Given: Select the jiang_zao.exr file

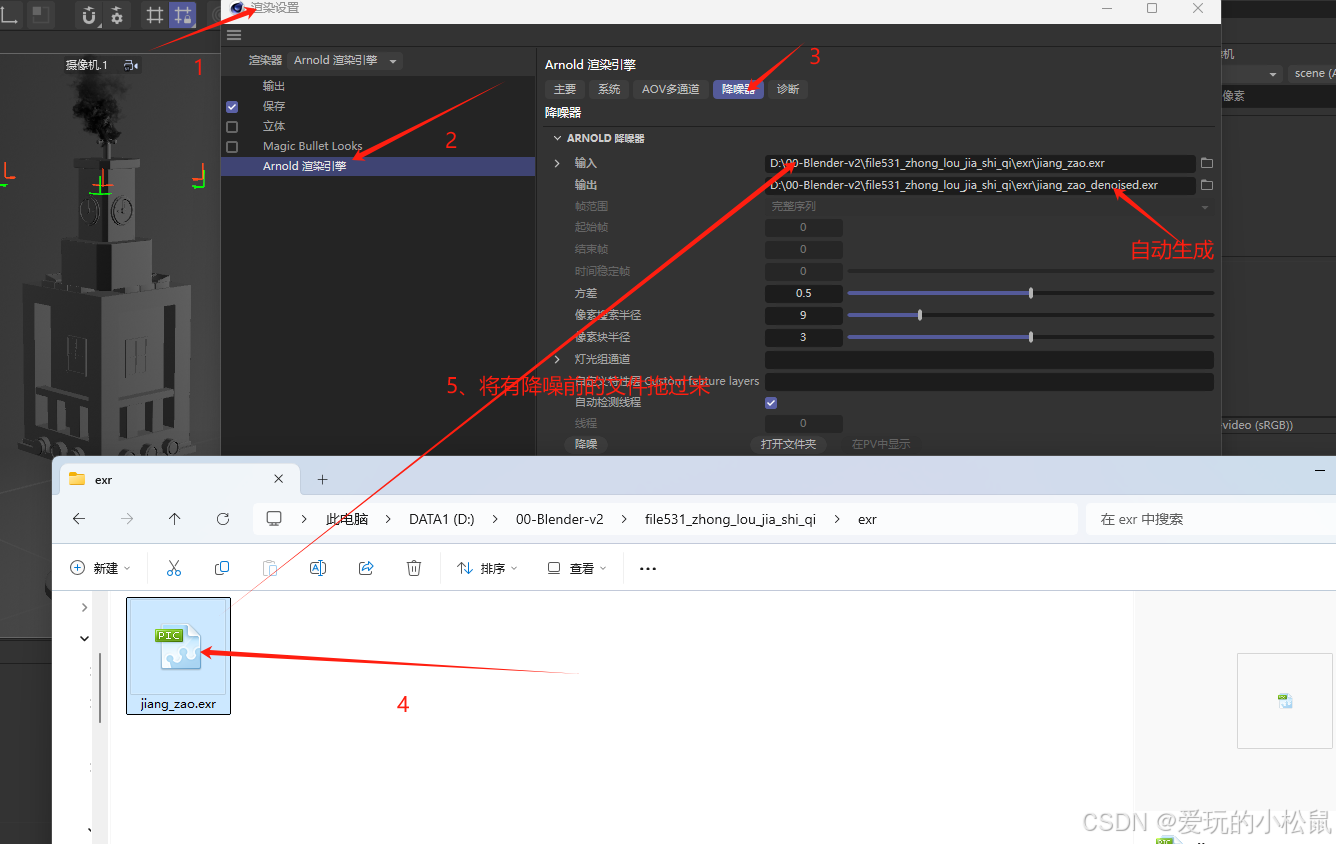Looking at the screenshot, I should (179, 656).
